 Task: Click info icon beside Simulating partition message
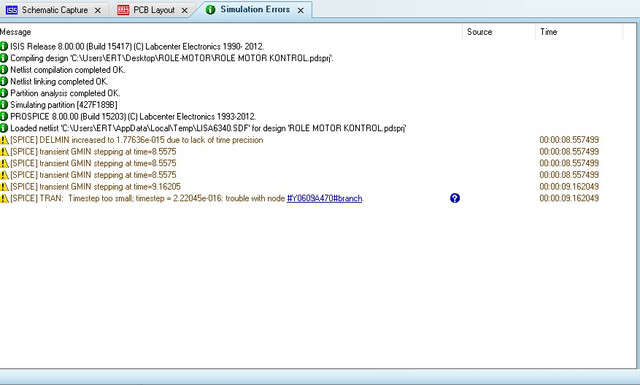(4, 105)
